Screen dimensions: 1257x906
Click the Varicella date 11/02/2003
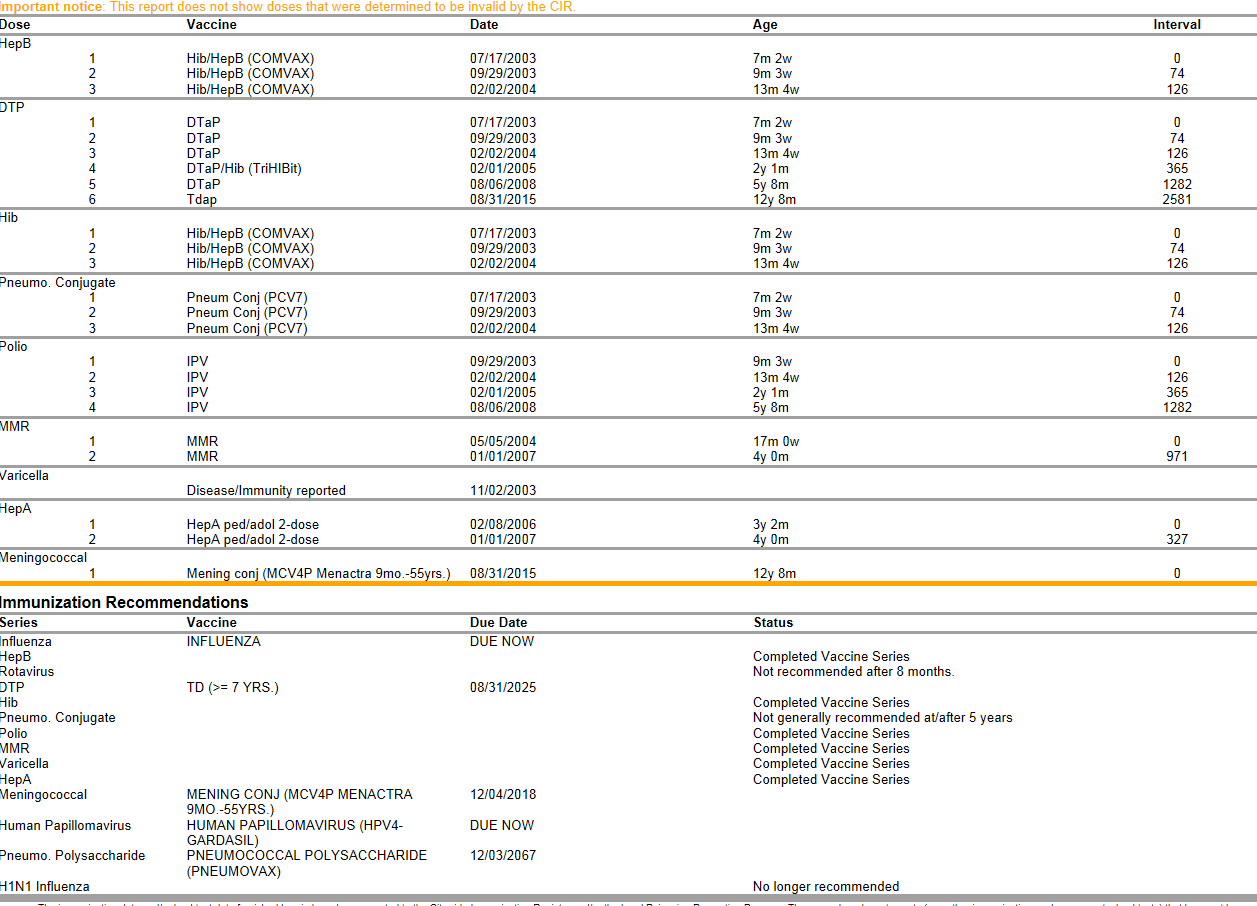click(503, 491)
